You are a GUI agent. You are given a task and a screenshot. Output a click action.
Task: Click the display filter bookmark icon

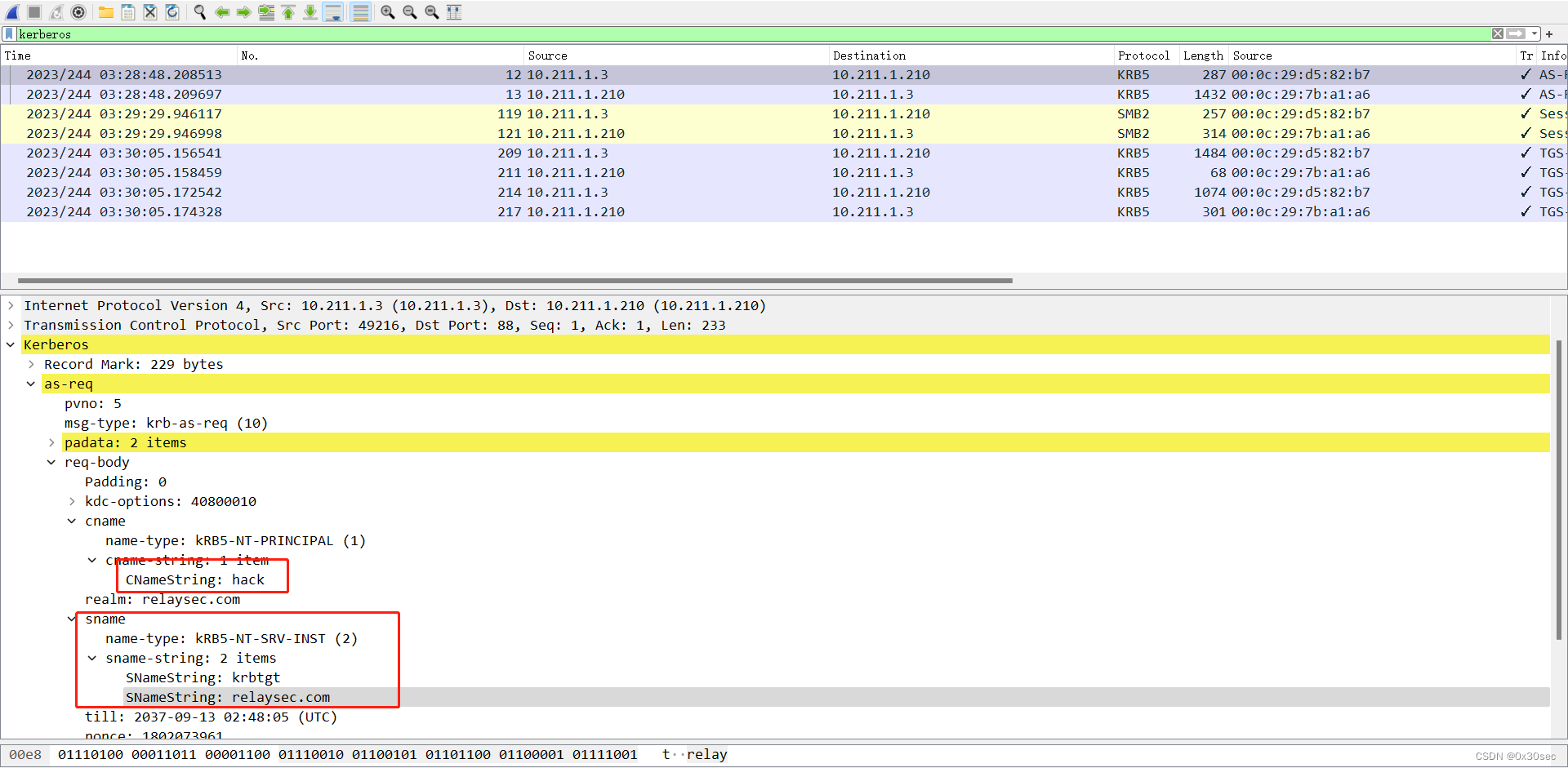coord(9,33)
